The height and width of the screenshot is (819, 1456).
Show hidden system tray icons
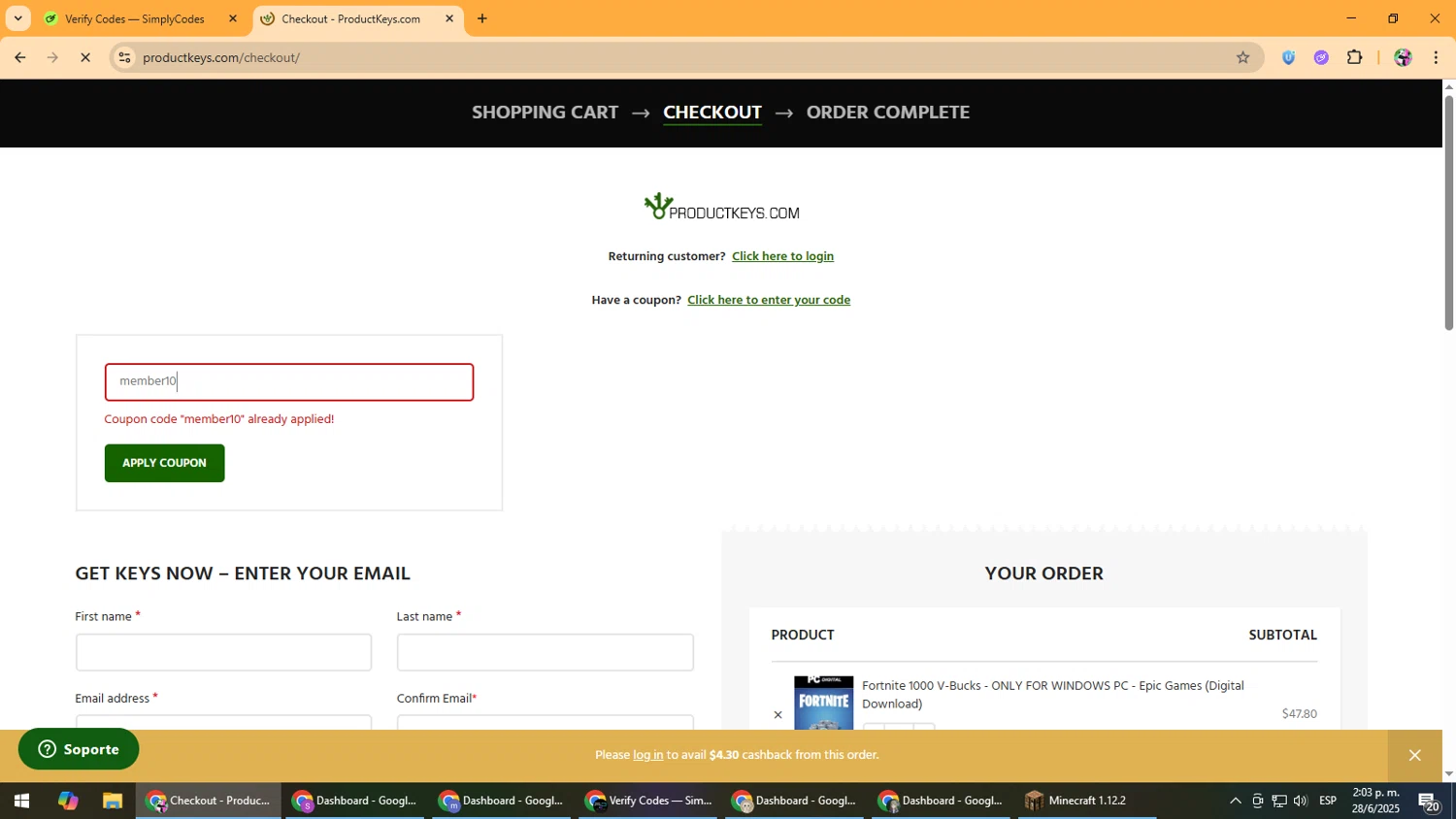(x=1235, y=801)
